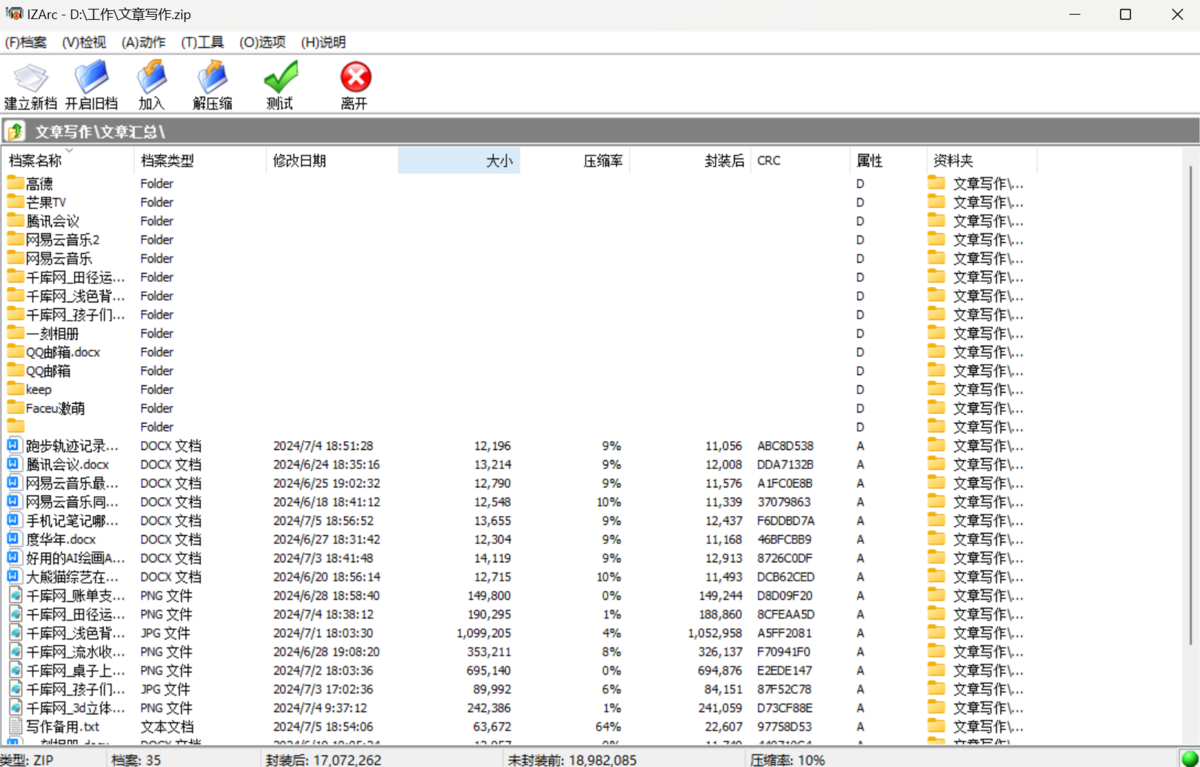Open the (A)动作 menu
This screenshot has height=767, width=1200.
coord(144,42)
